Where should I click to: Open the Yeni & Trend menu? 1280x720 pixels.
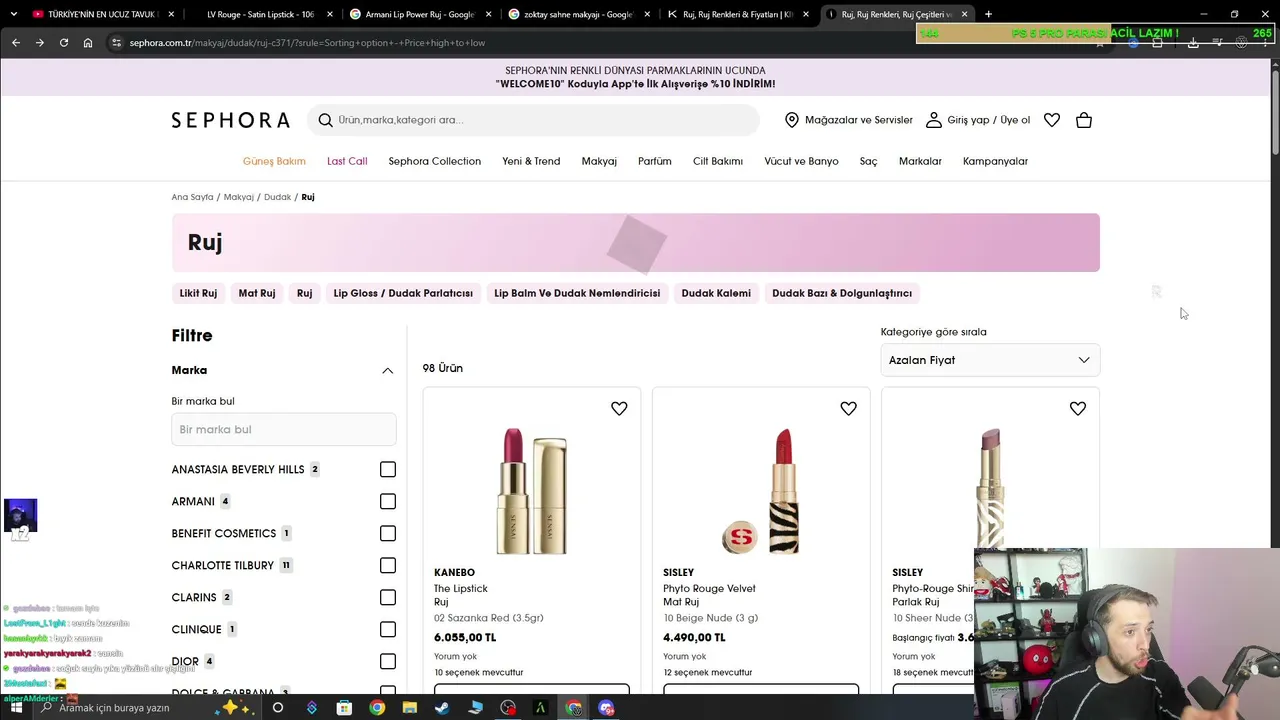click(531, 161)
